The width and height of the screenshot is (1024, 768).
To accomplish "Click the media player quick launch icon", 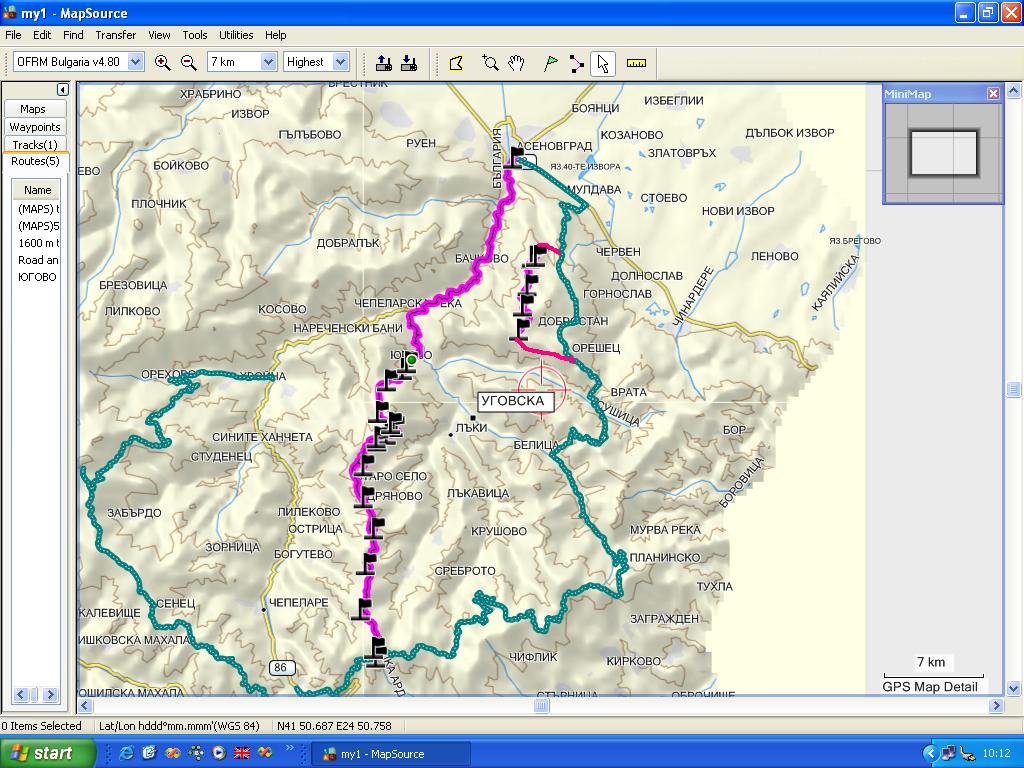I will (219, 753).
